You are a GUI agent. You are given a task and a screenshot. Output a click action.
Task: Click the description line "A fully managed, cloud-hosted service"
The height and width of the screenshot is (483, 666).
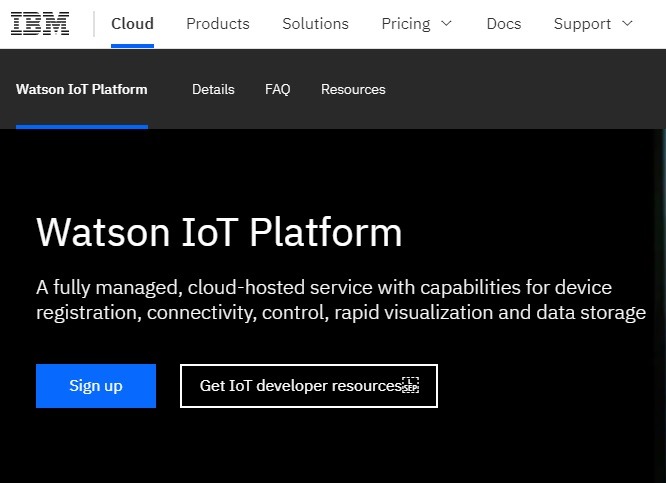pos(204,288)
